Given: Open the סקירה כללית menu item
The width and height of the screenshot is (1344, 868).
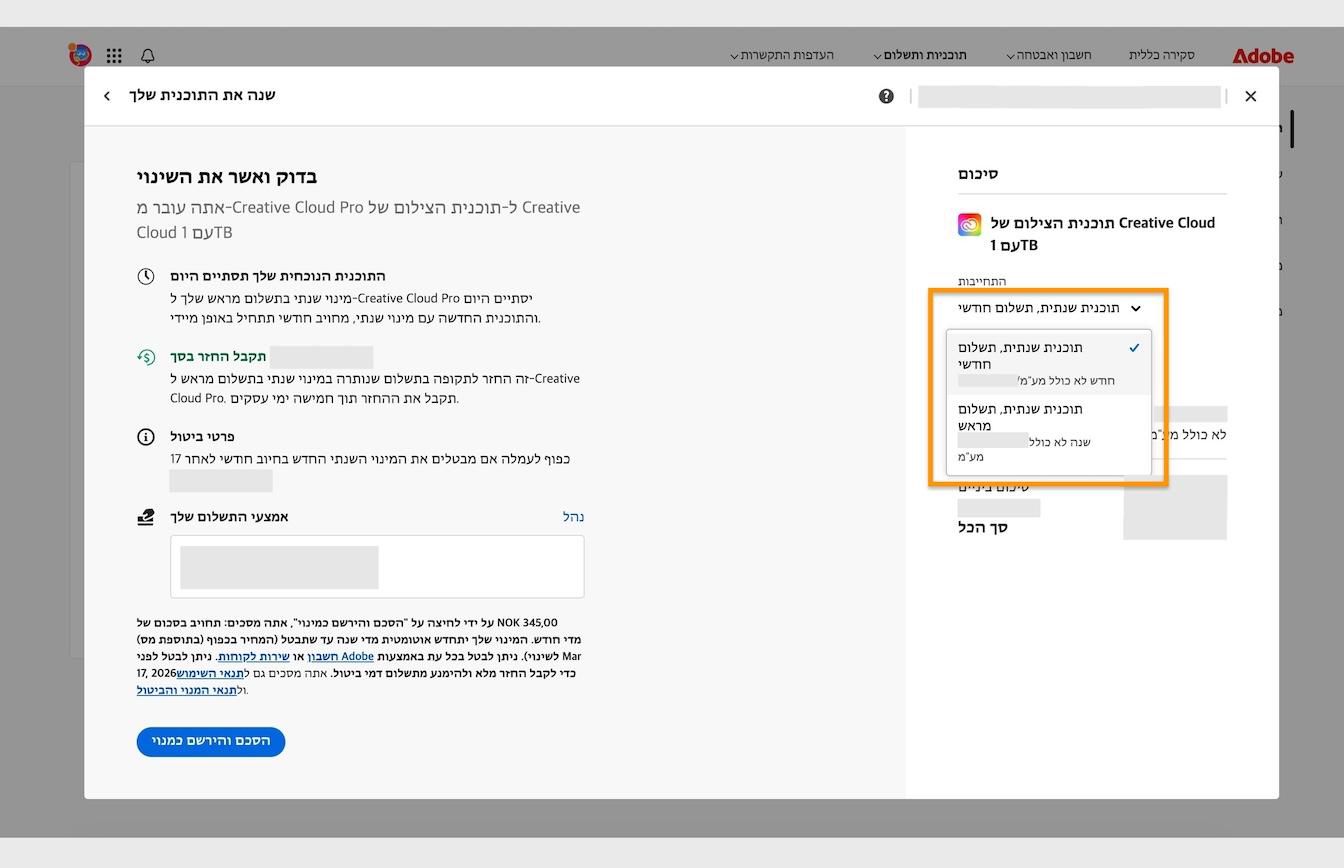Looking at the screenshot, I should (x=1161, y=55).
